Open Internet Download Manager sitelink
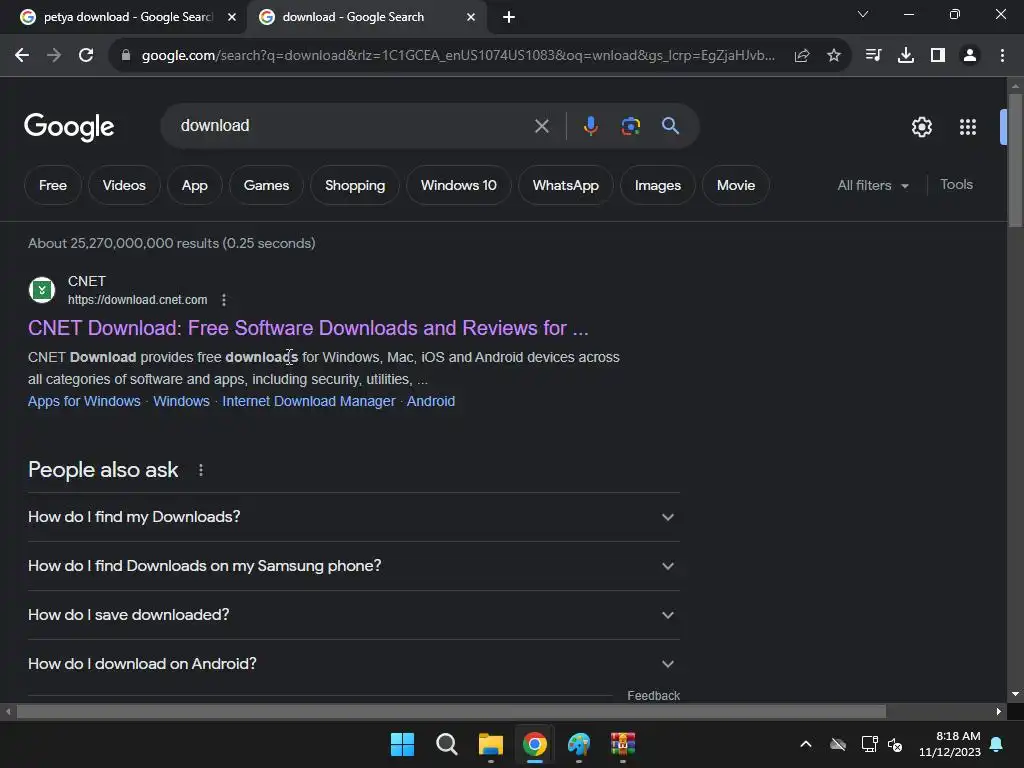This screenshot has height=768, width=1024. (309, 401)
